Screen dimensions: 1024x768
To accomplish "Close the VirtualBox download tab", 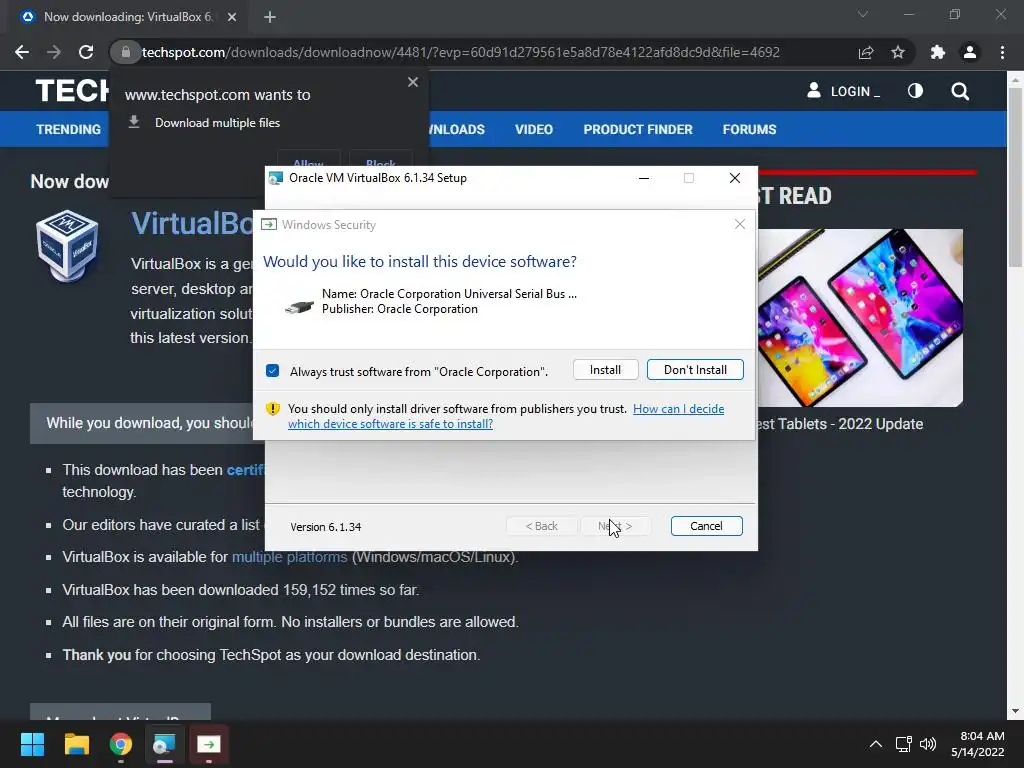I will click(x=232, y=17).
